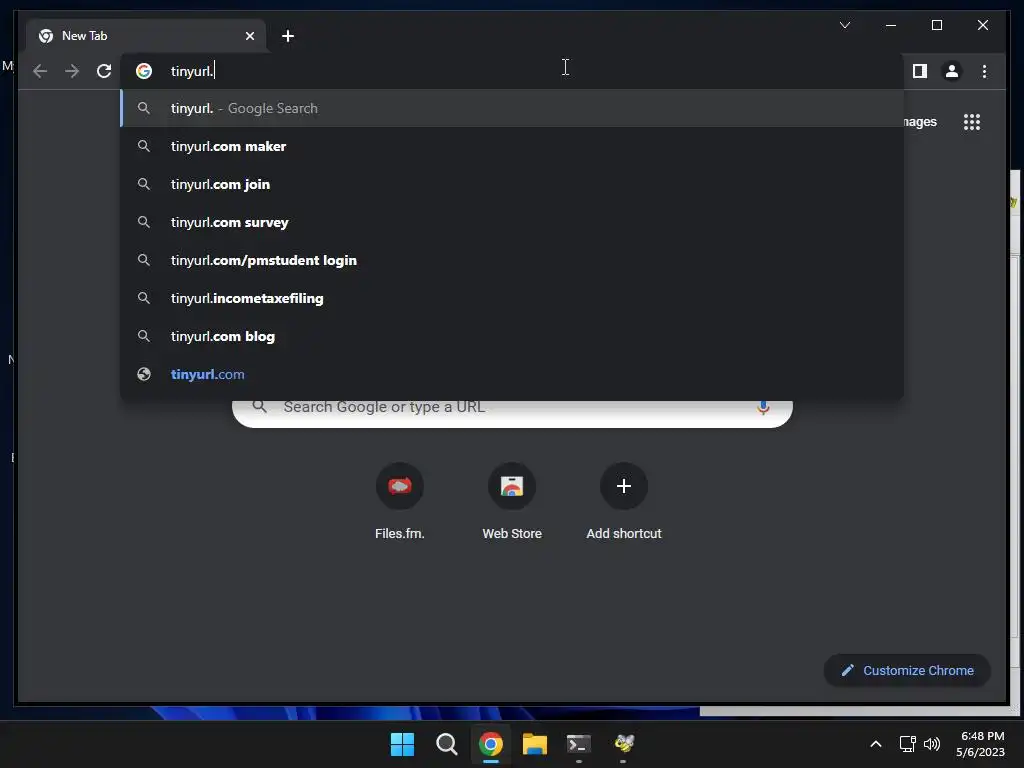Click the magnifier icon in the Google search box
This screenshot has width=1024, height=768.
(259, 407)
